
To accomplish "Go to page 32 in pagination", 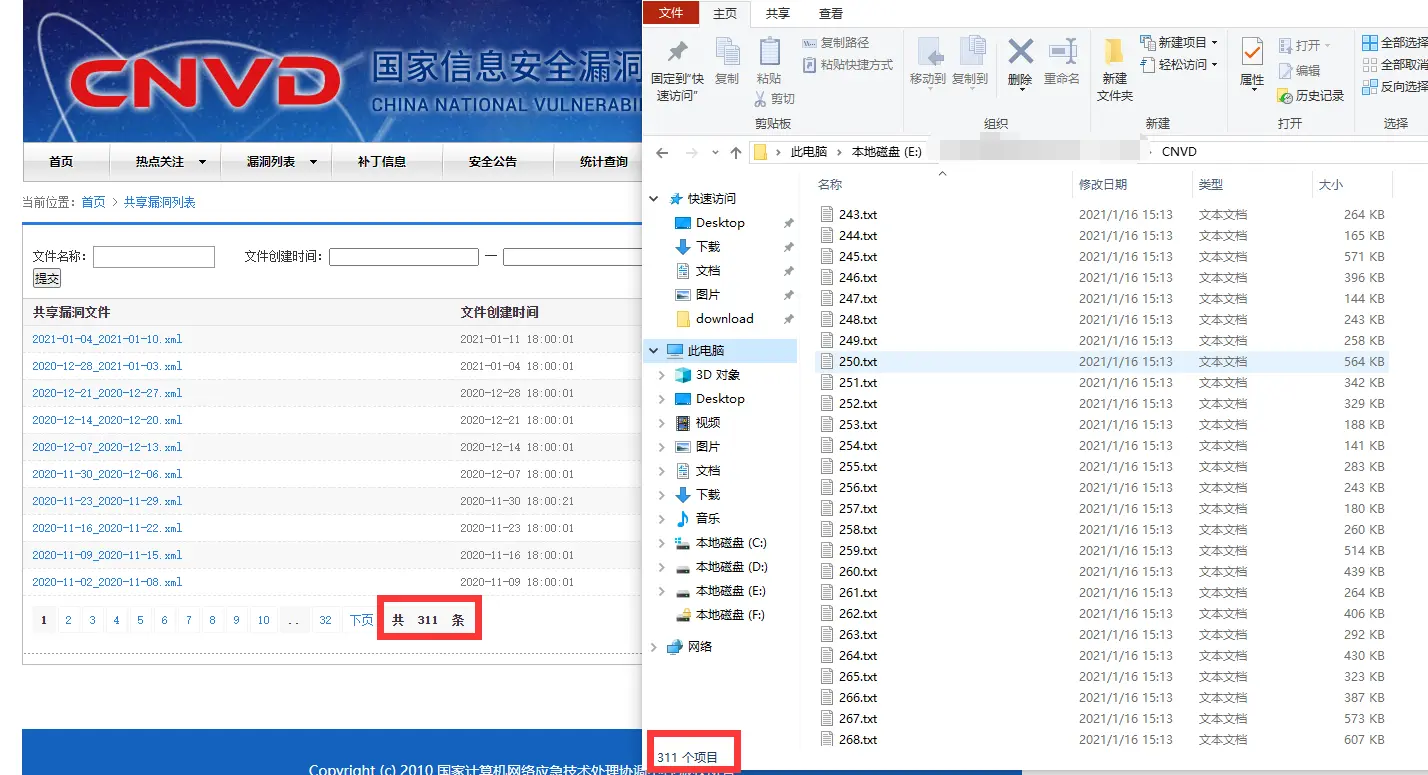I will 325,620.
